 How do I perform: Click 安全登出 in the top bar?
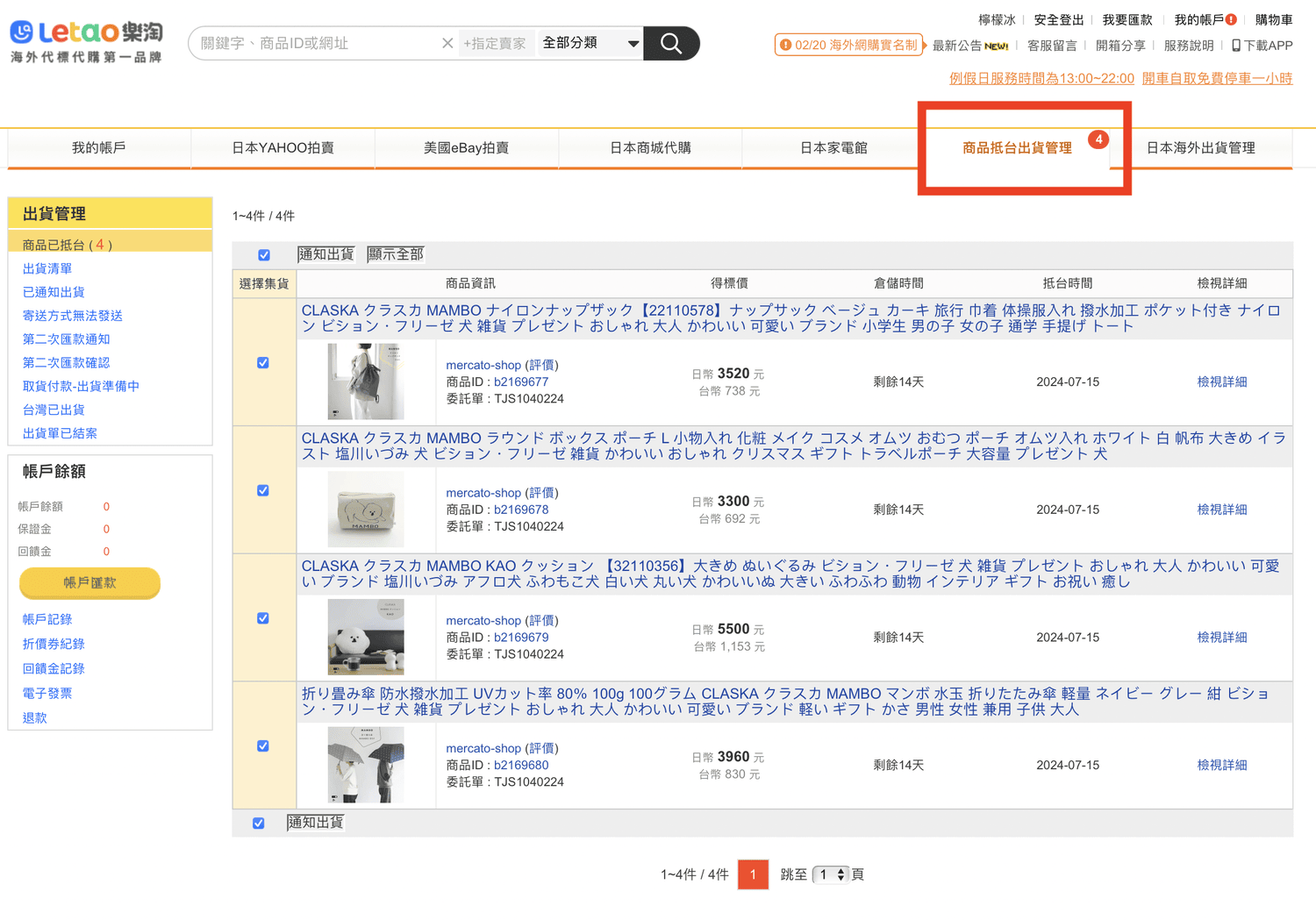tap(1059, 19)
